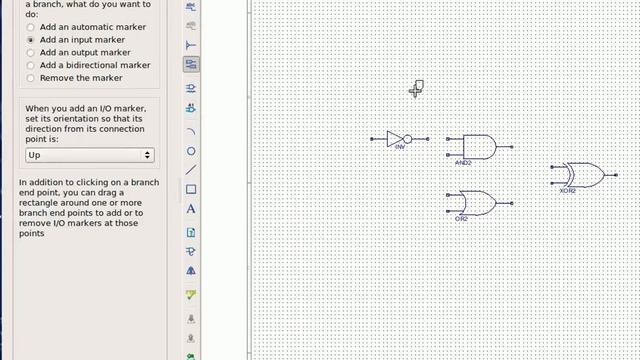This screenshot has height=360, width=640.
Task: Click the OR2 label under the gate
Action: pos(461,219)
